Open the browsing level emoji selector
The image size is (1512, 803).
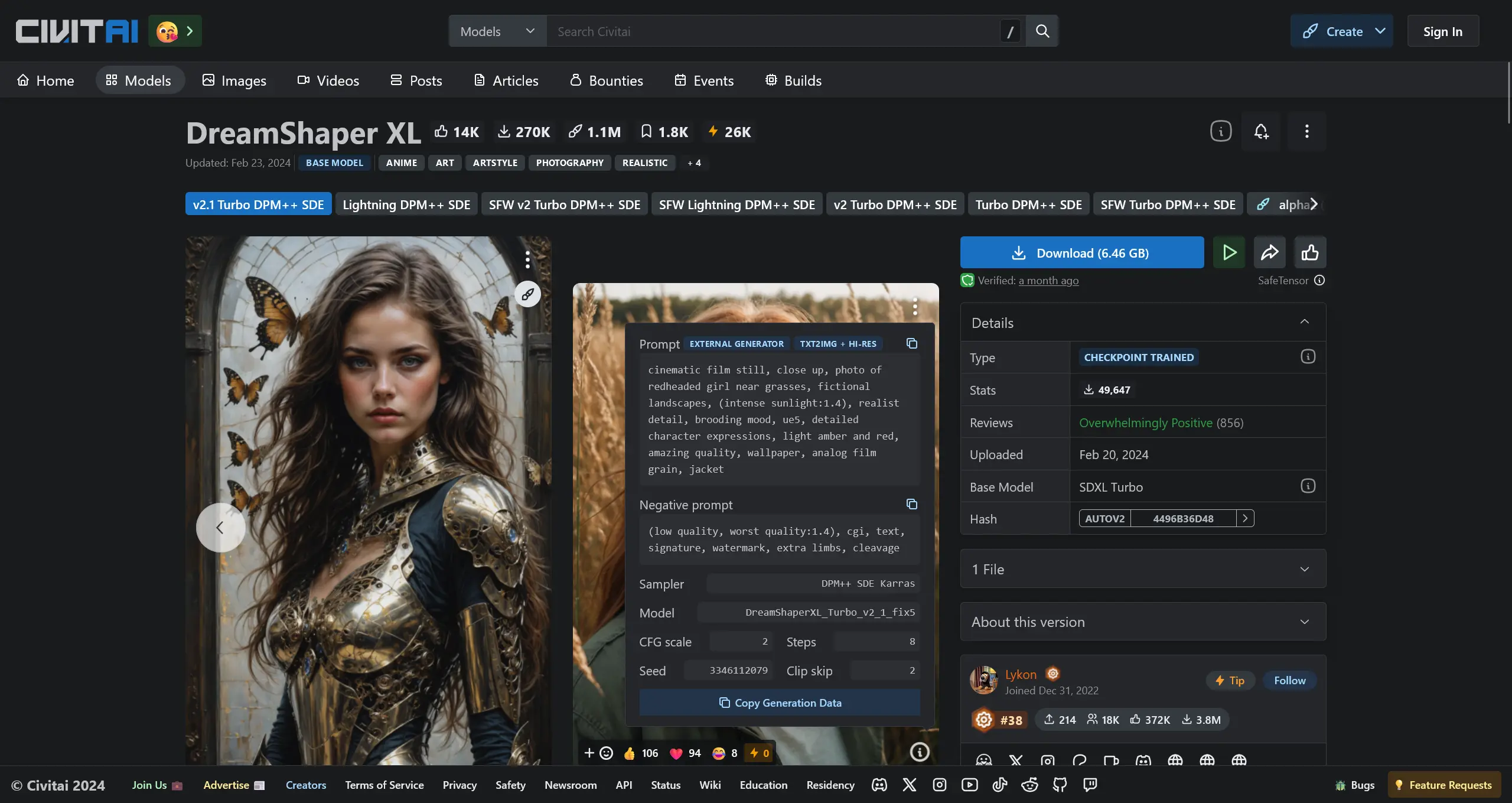click(x=175, y=31)
